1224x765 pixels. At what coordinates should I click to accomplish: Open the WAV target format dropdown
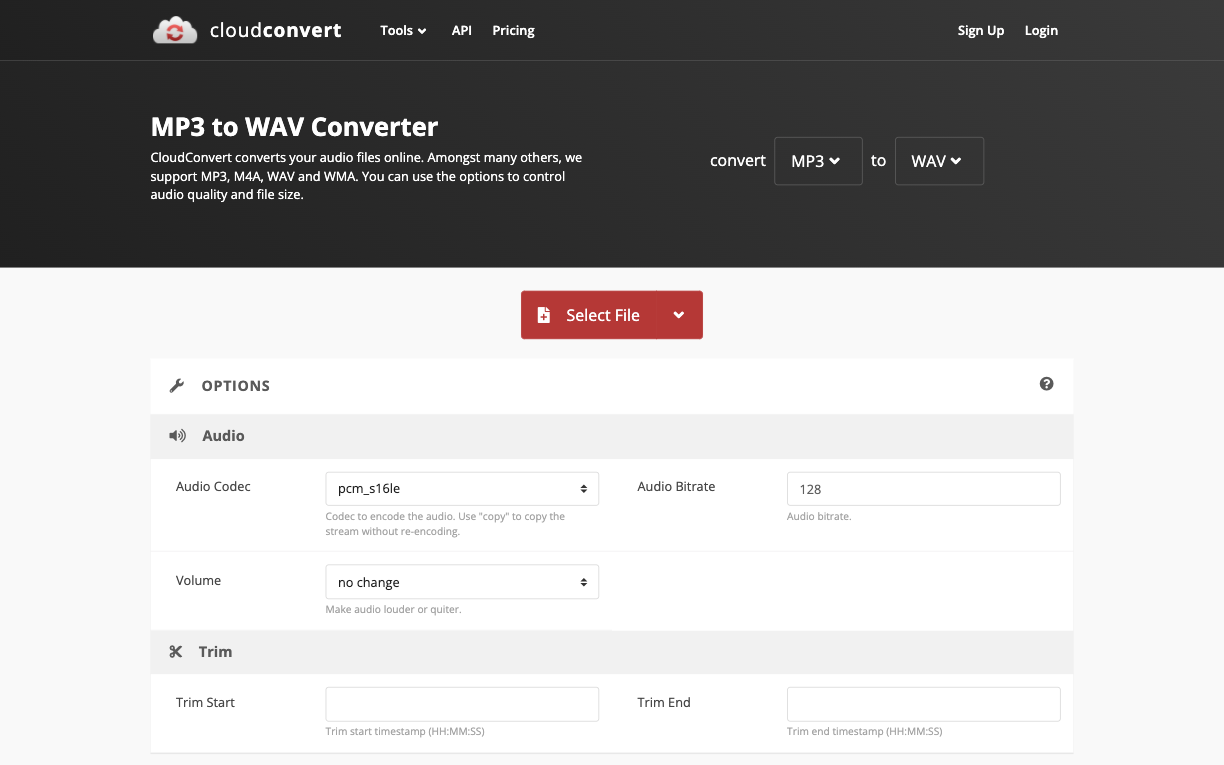coord(939,161)
